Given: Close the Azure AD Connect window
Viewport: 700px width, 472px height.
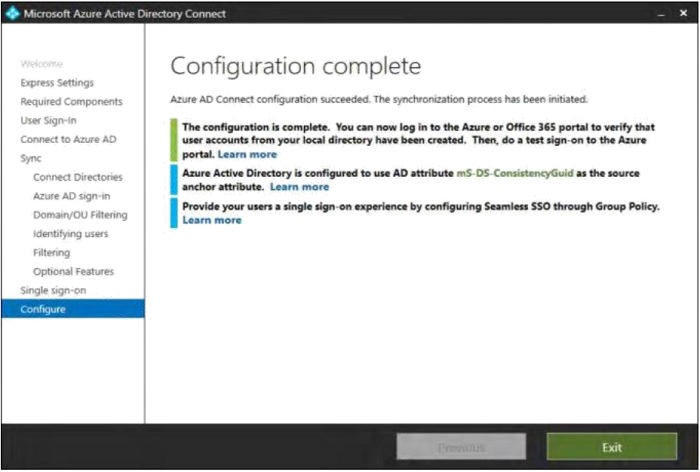Looking at the screenshot, I should point(683,13).
